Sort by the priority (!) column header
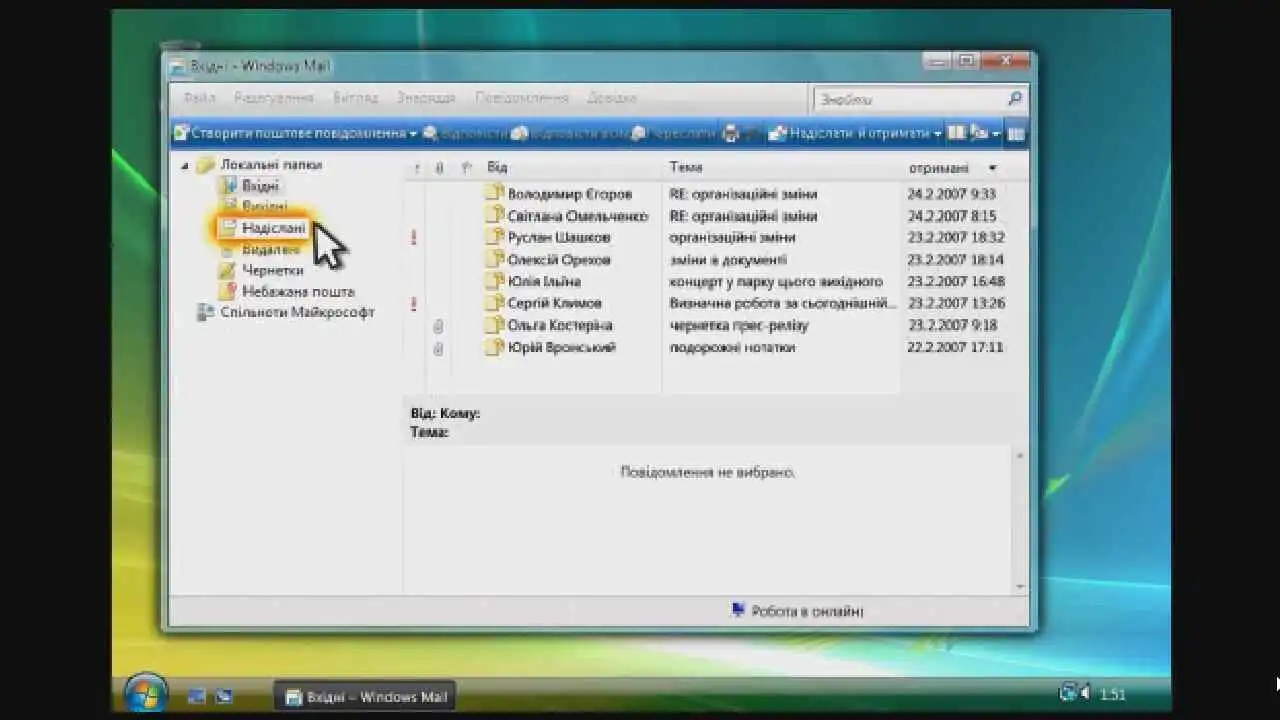Viewport: 1280px width, 720px height. point(416,168)
